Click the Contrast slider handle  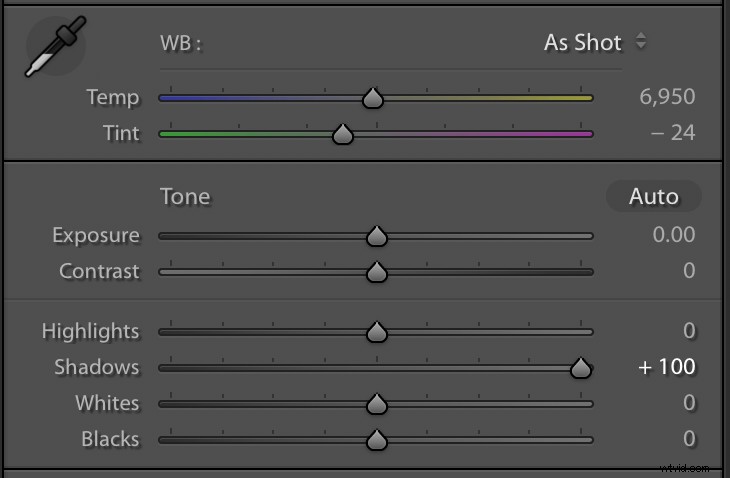377,272
